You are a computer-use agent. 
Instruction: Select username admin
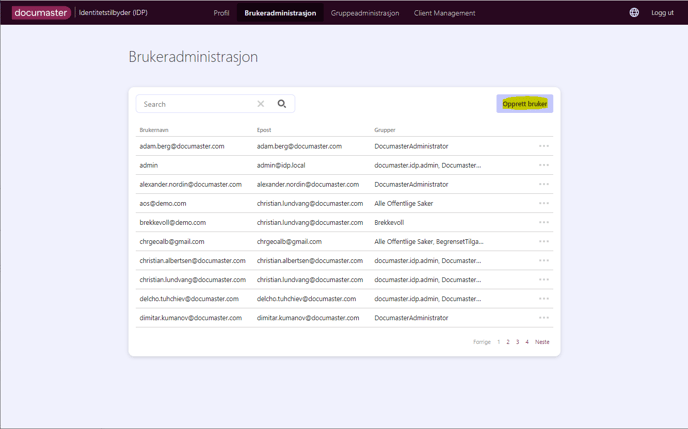(x=149, y=165)
